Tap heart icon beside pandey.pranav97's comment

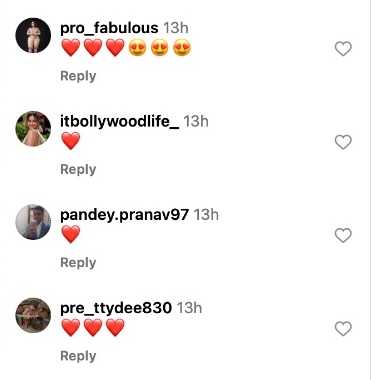pos(343,235)
